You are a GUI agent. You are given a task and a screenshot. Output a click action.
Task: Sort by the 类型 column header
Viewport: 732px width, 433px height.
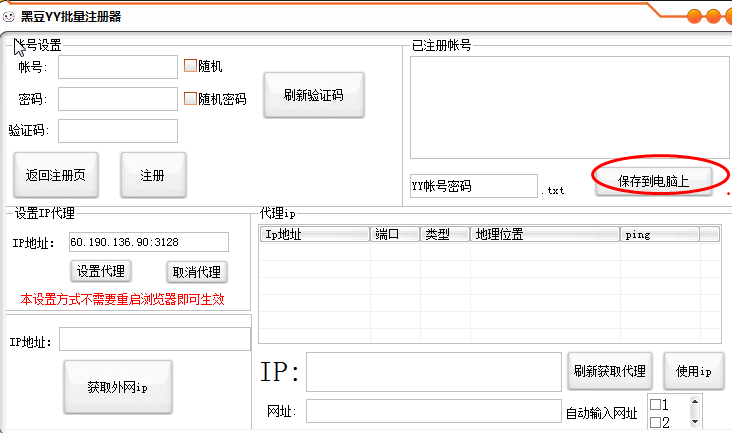pos(445,234)
